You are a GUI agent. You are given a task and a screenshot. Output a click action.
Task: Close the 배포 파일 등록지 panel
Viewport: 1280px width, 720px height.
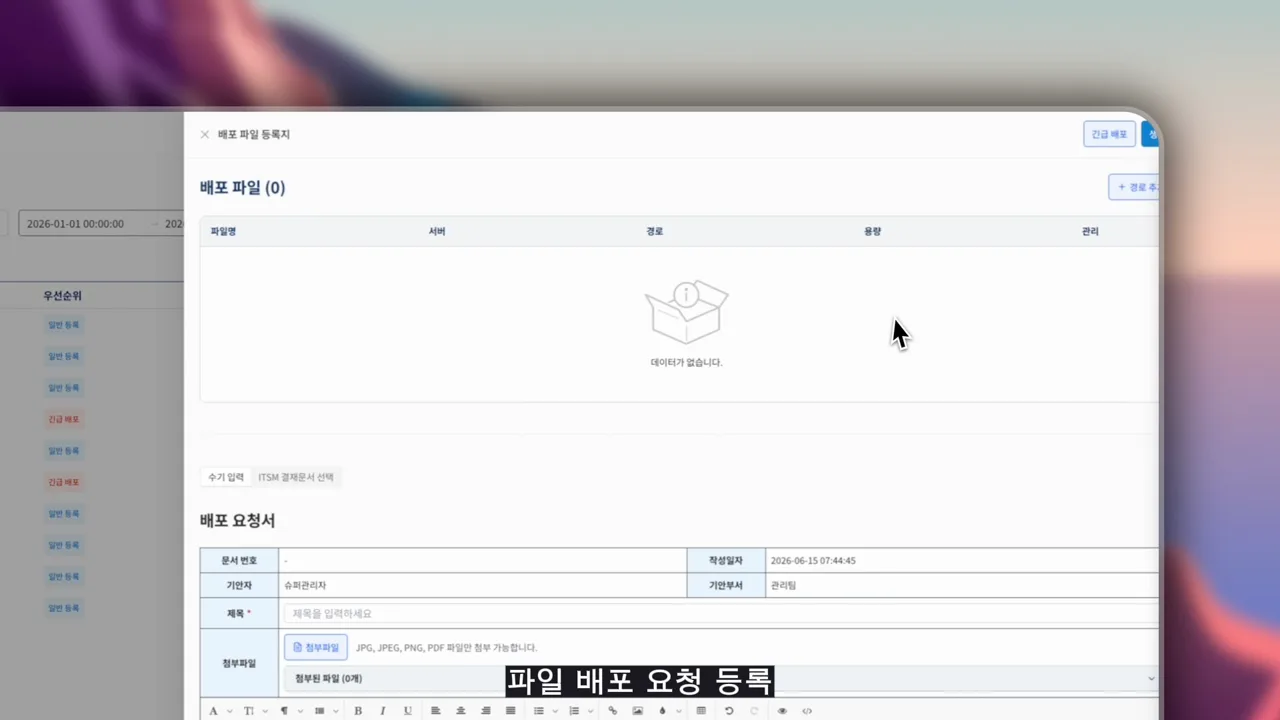205,134
